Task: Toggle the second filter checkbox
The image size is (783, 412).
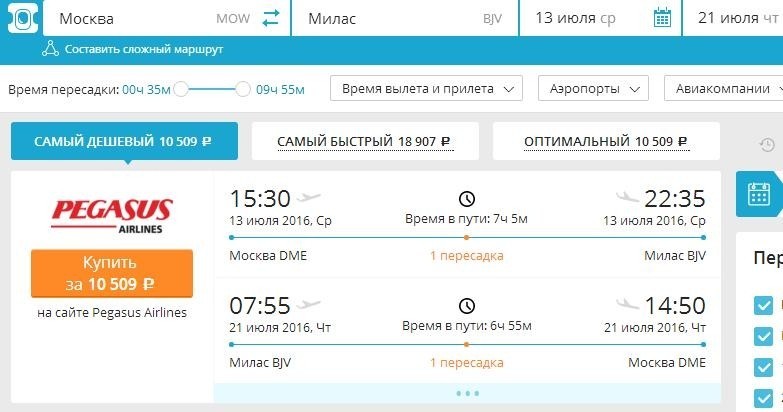Action: click(763, 336)
